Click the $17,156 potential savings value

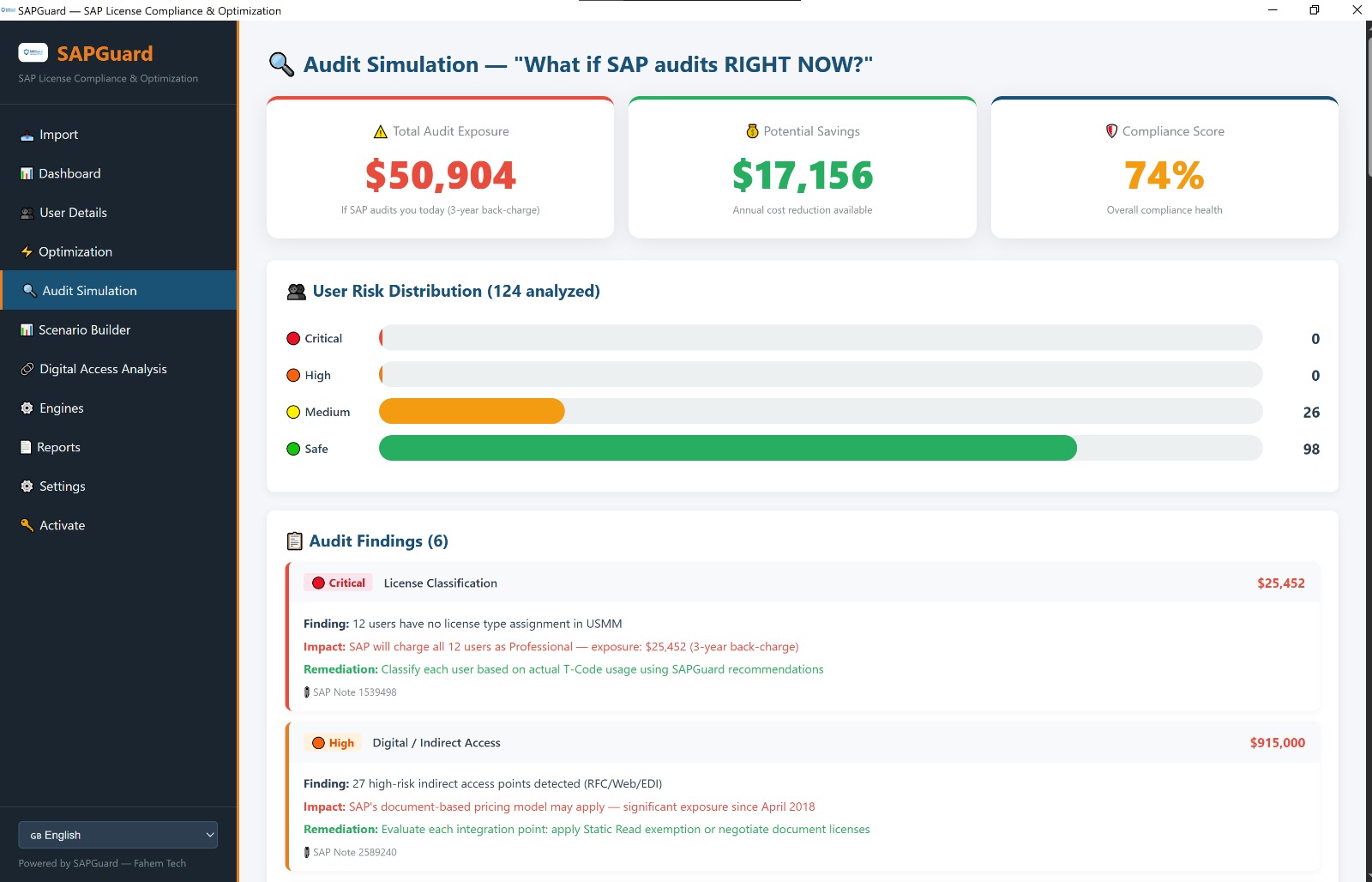click(803, 176)
